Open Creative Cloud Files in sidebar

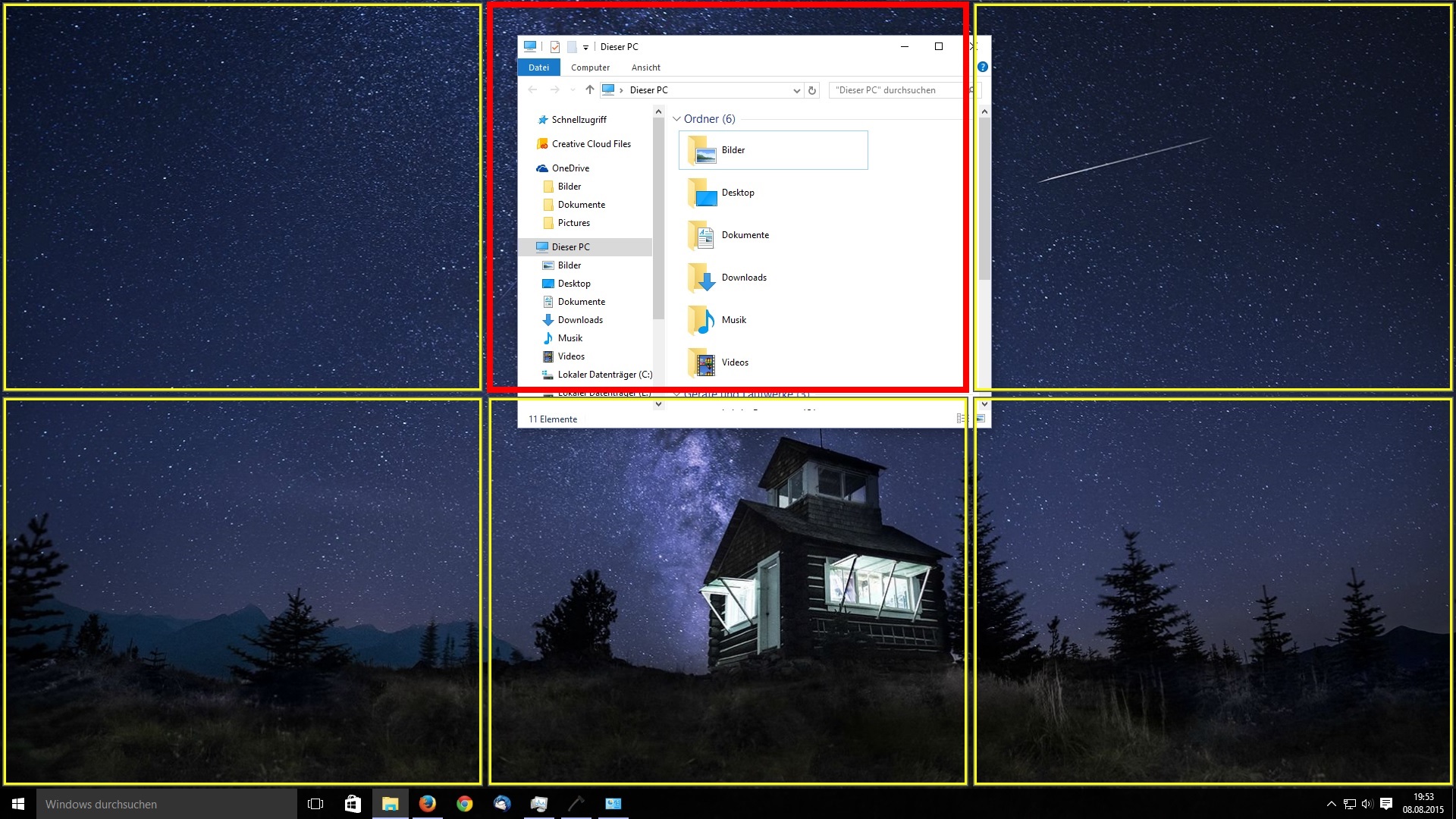tap(591, 144)
